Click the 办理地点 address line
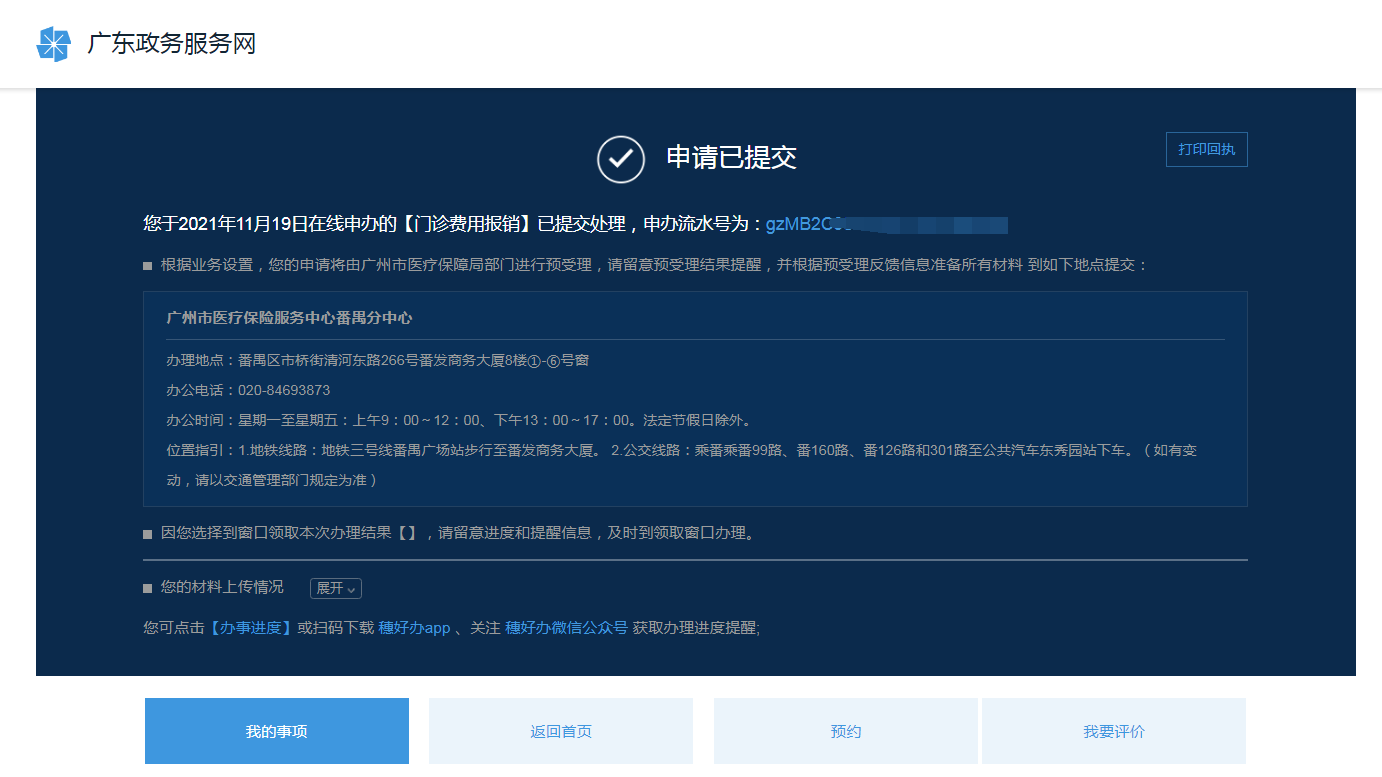This screenshot has height=777, width=1382. (x=377, y=360)
